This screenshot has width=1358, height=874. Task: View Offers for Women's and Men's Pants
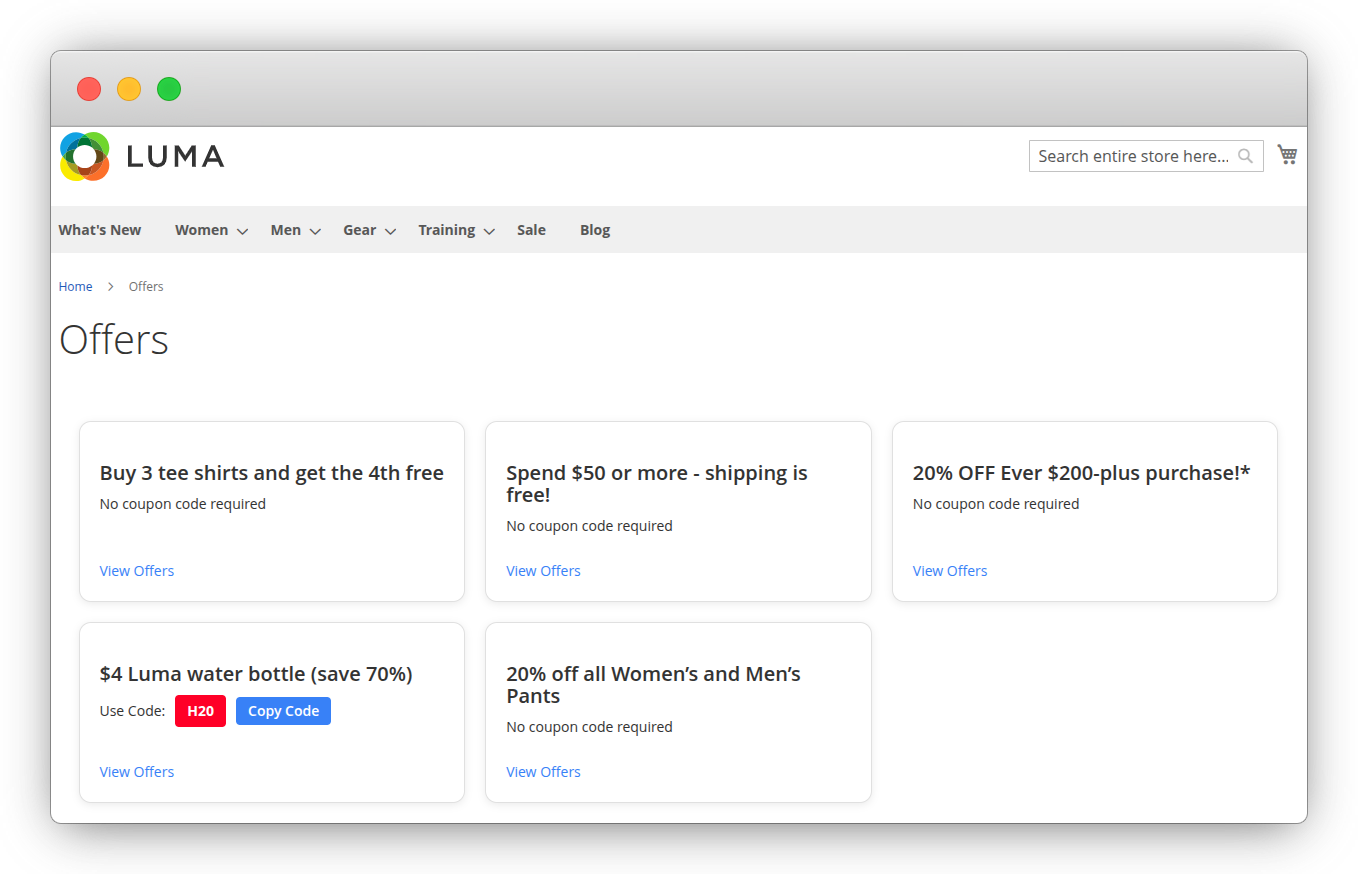click(x=543, y=772)
